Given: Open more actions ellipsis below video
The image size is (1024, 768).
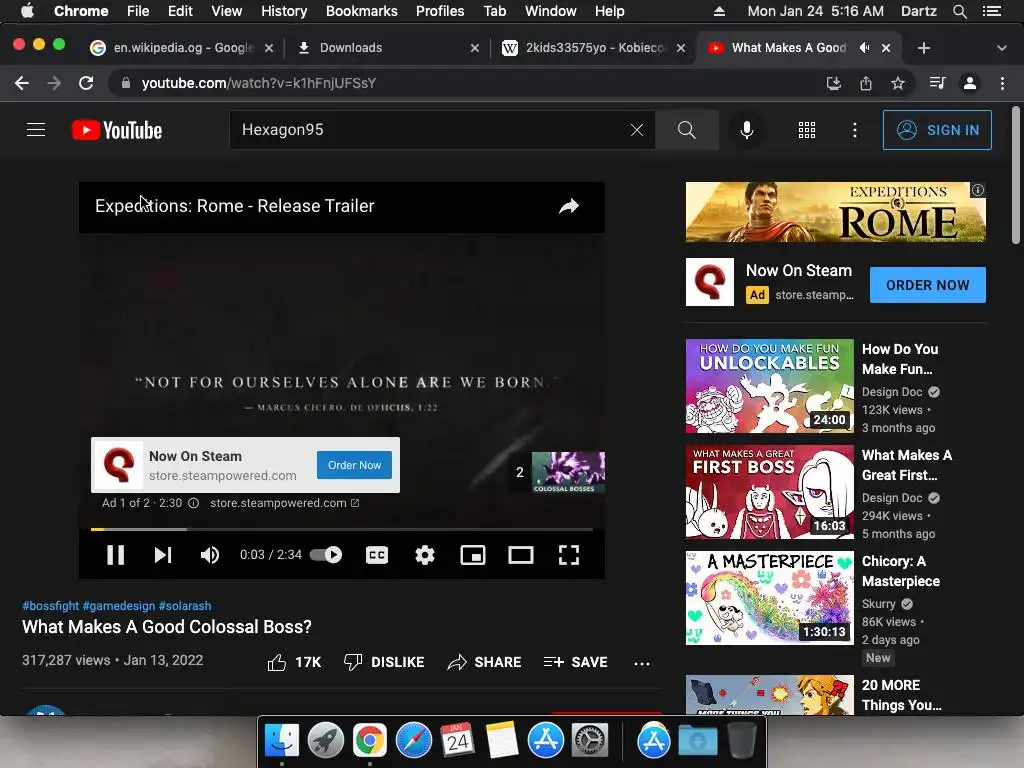Looking at the screenshot, I should pos(642,664).
